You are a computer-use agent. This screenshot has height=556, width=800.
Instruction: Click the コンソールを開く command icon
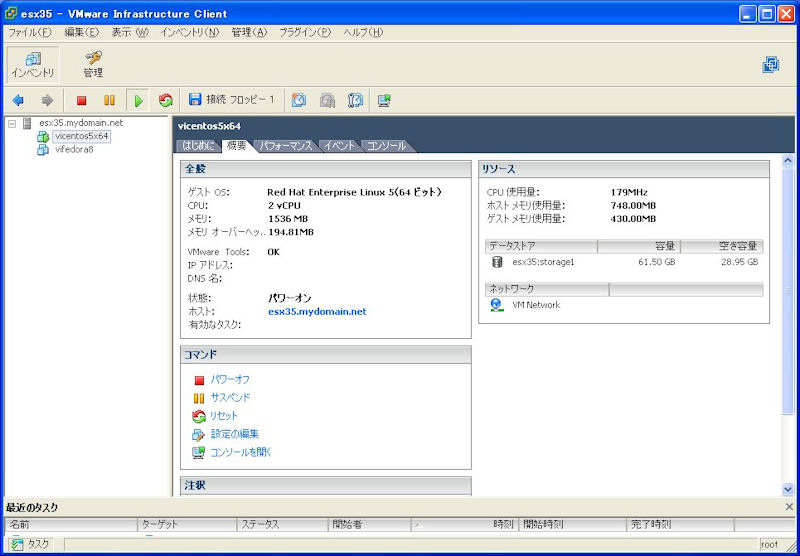tap(198, 452)
